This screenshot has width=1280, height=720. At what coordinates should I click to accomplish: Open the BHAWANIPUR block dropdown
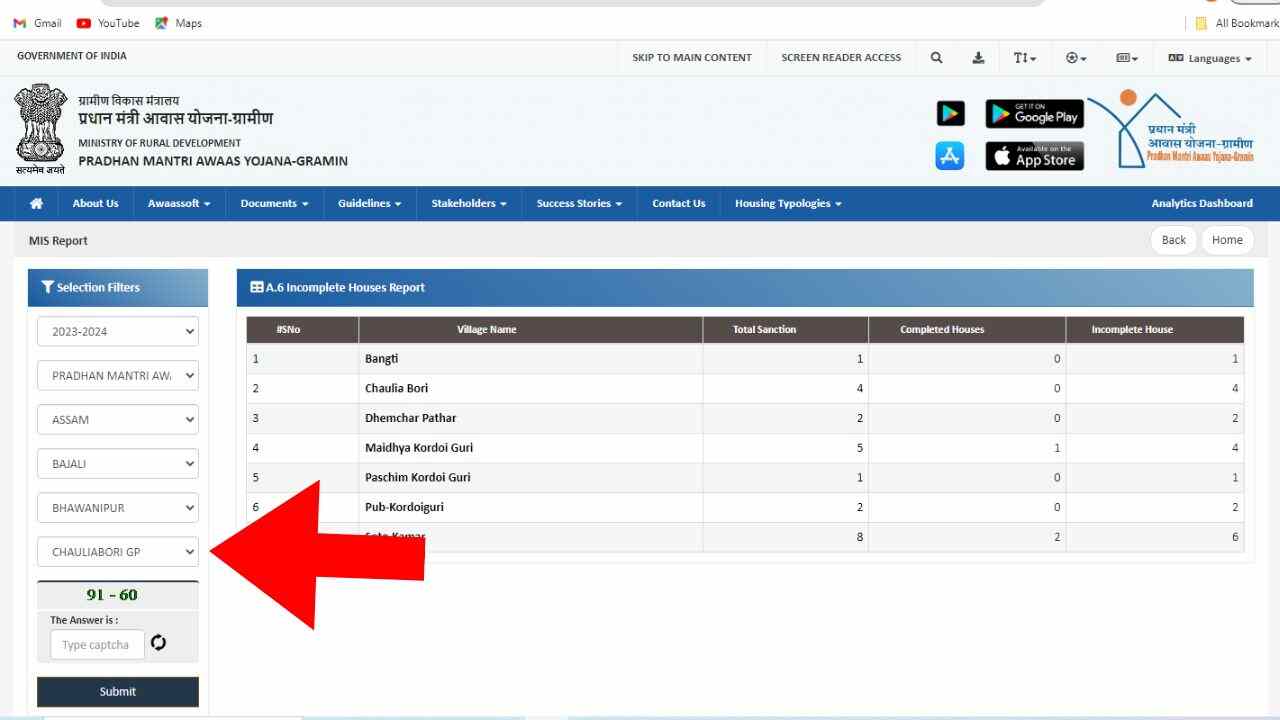[118, 508]
